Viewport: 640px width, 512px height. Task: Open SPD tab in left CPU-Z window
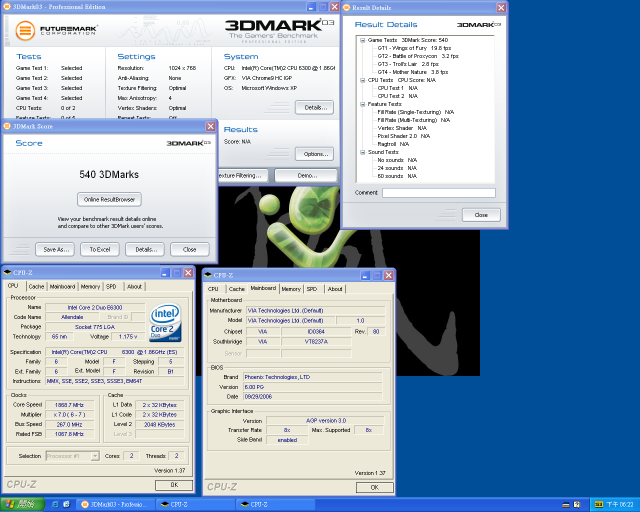point(111,287)
